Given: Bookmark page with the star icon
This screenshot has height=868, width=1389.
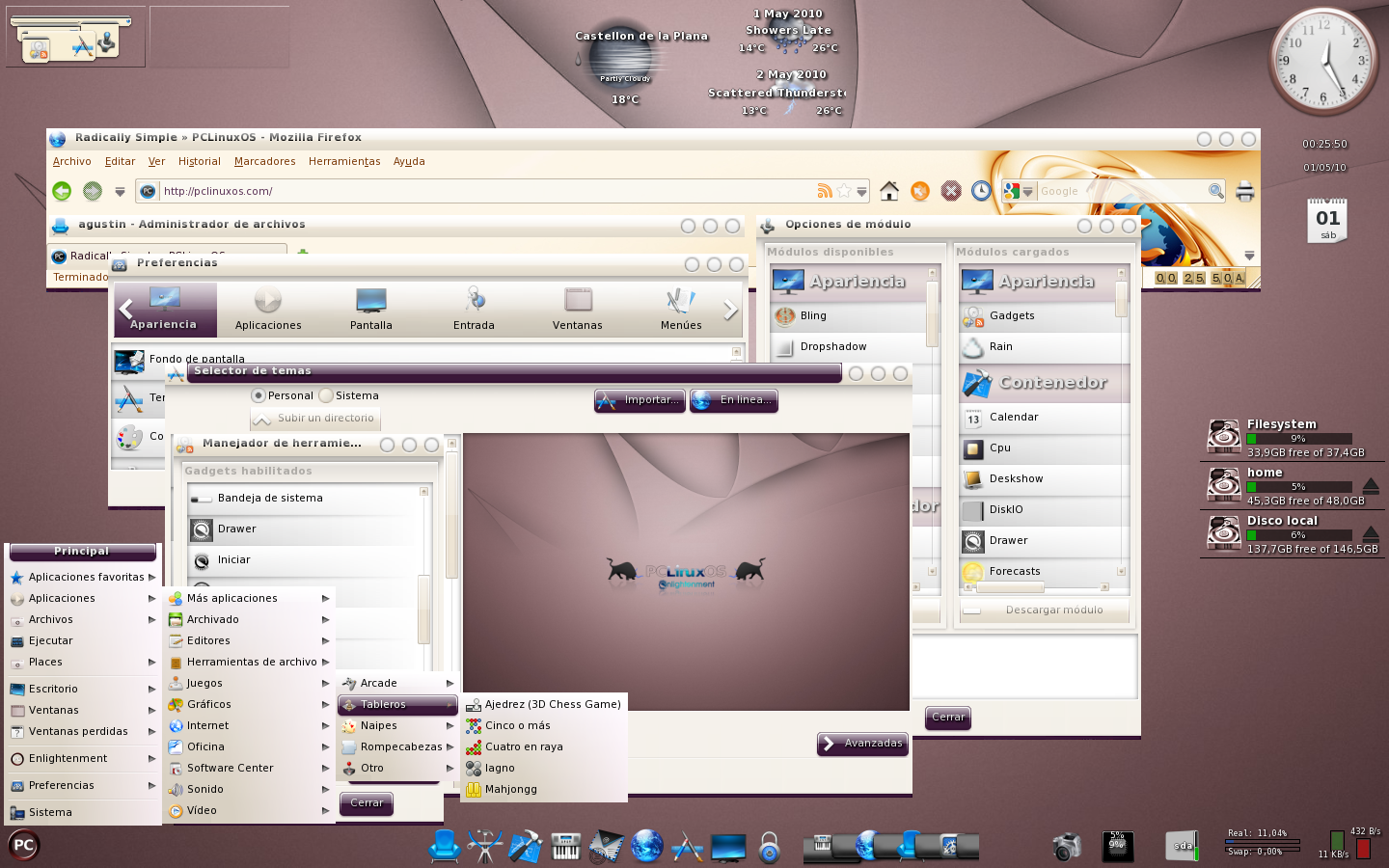Looking at the screenshot, I should click(x=844, y=191).
